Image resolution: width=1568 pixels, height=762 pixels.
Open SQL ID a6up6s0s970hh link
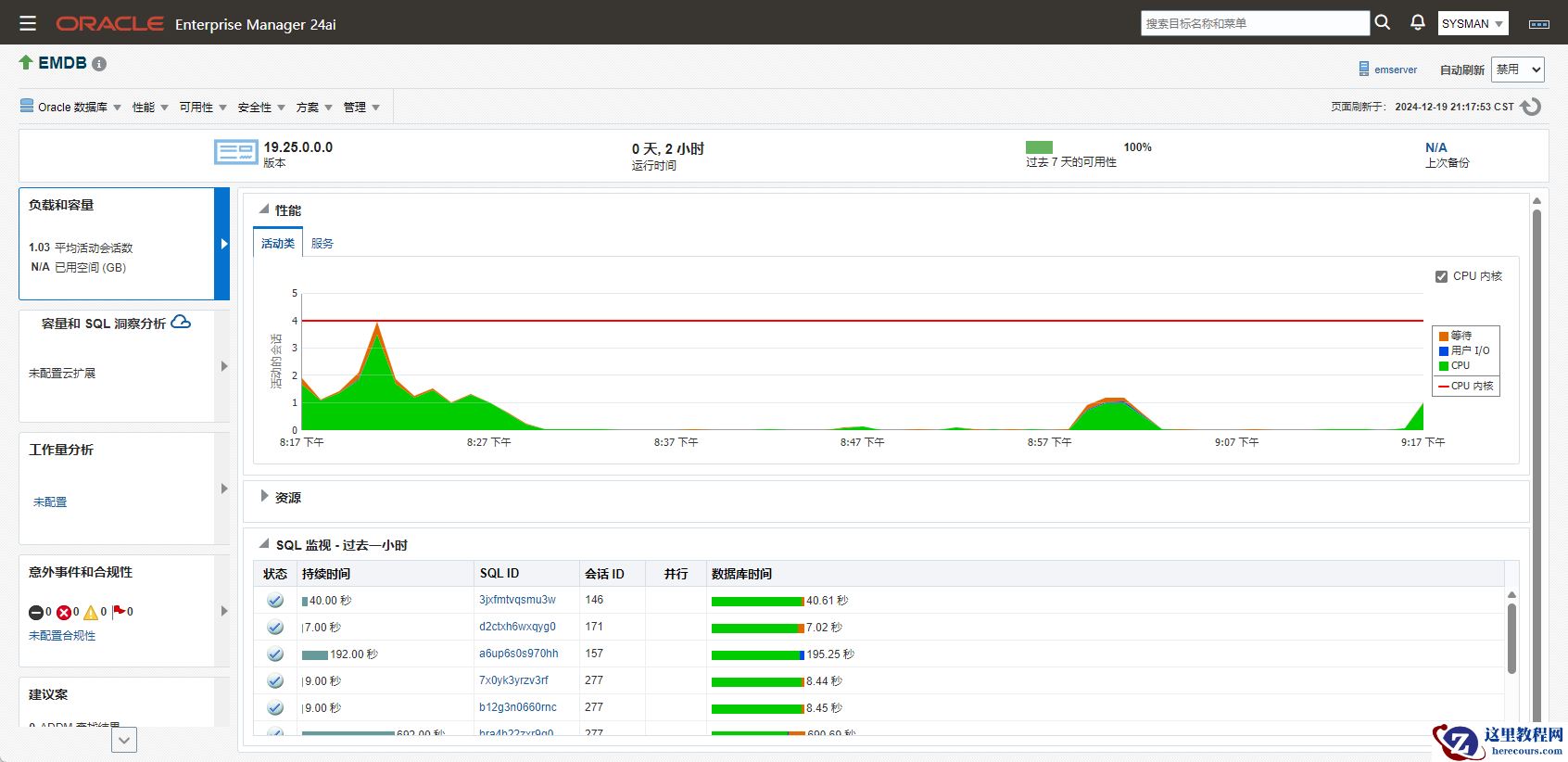pos(518,654)
